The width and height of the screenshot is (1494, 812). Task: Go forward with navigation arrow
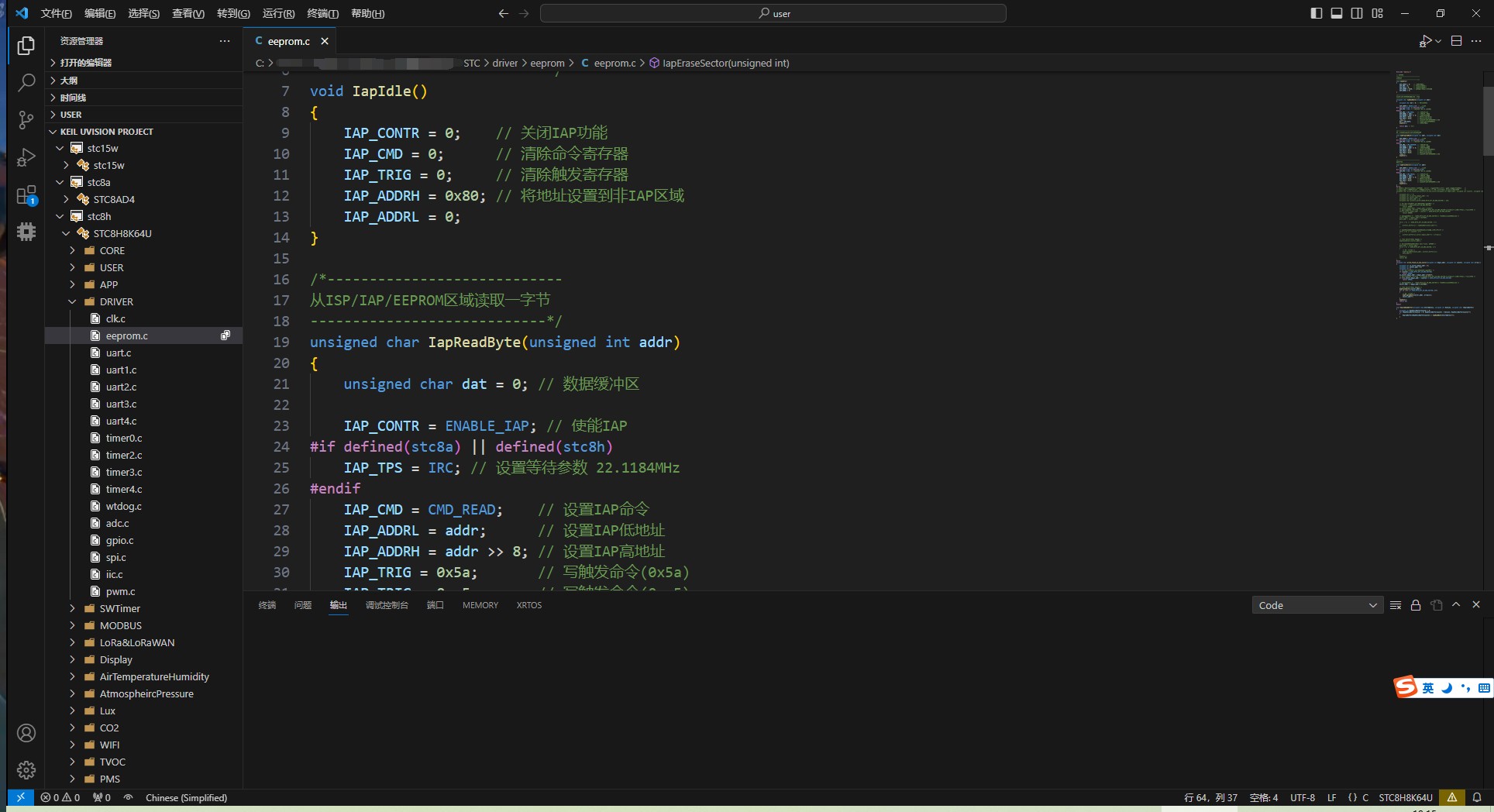(524, 13)
